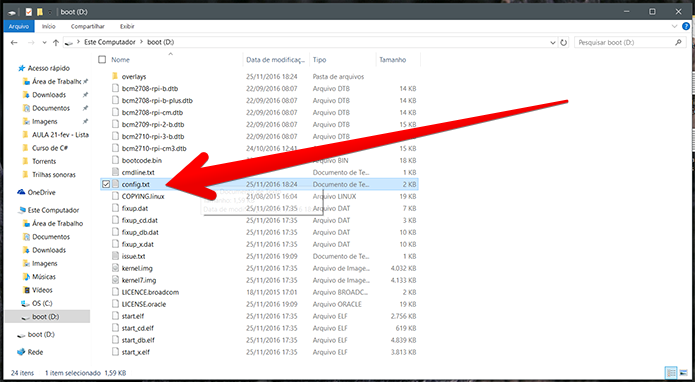Click the New Folder icon in the title bar
This screenshot has height=382, width=695.
40,12
